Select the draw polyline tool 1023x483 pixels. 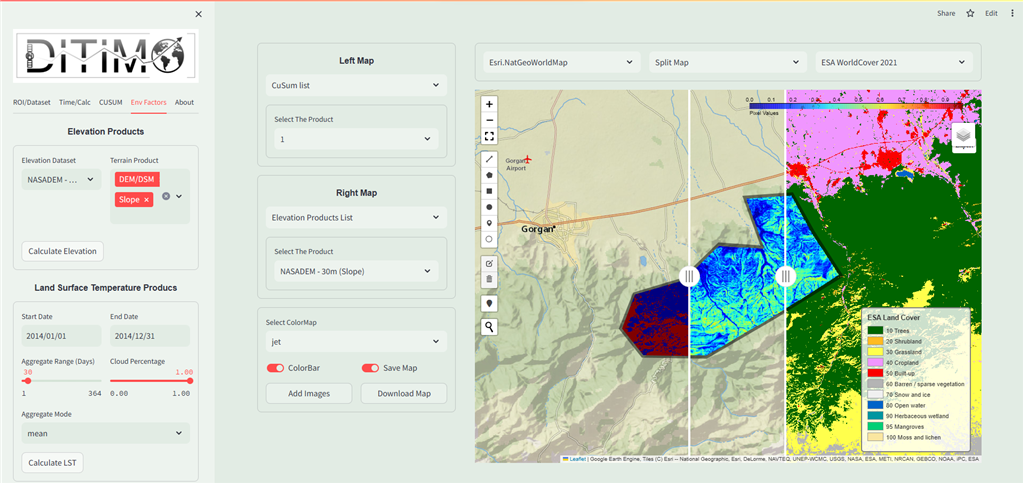coord(489,159)
